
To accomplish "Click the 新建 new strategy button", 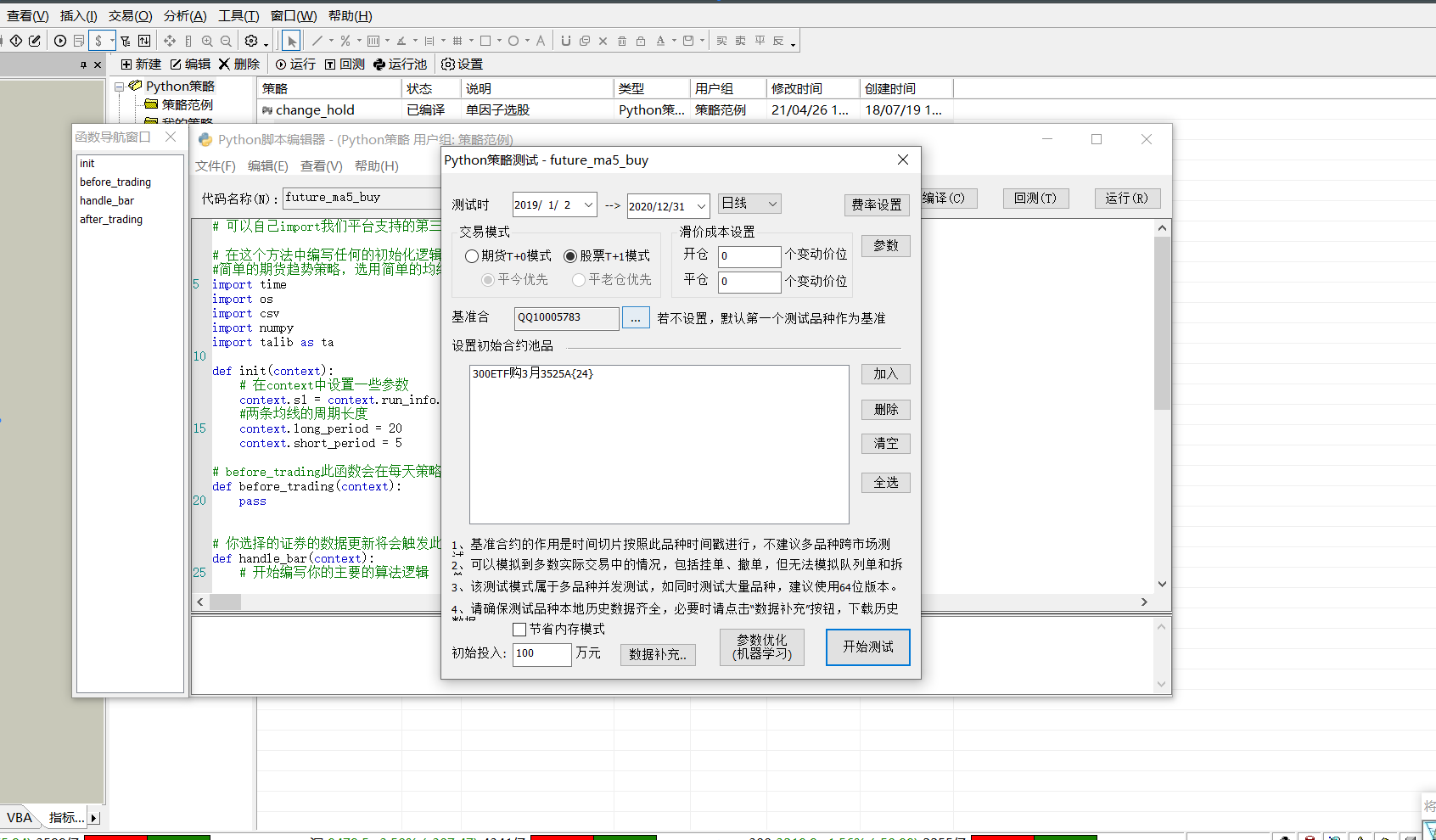I will 141,64.
